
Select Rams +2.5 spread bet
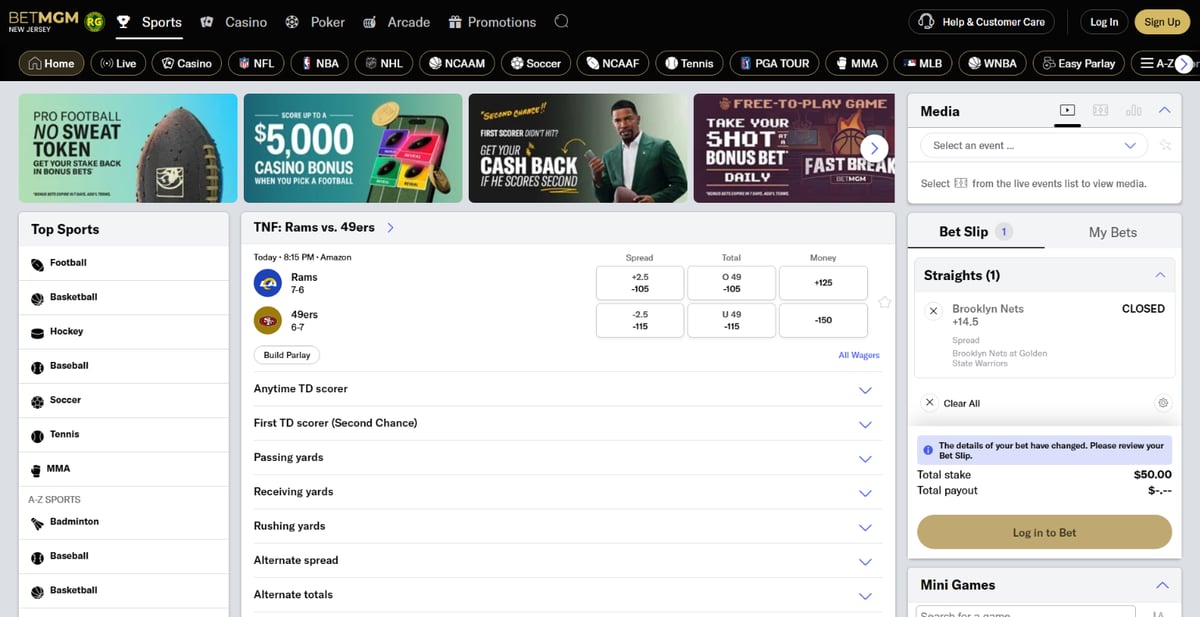(x=640, y=283)
